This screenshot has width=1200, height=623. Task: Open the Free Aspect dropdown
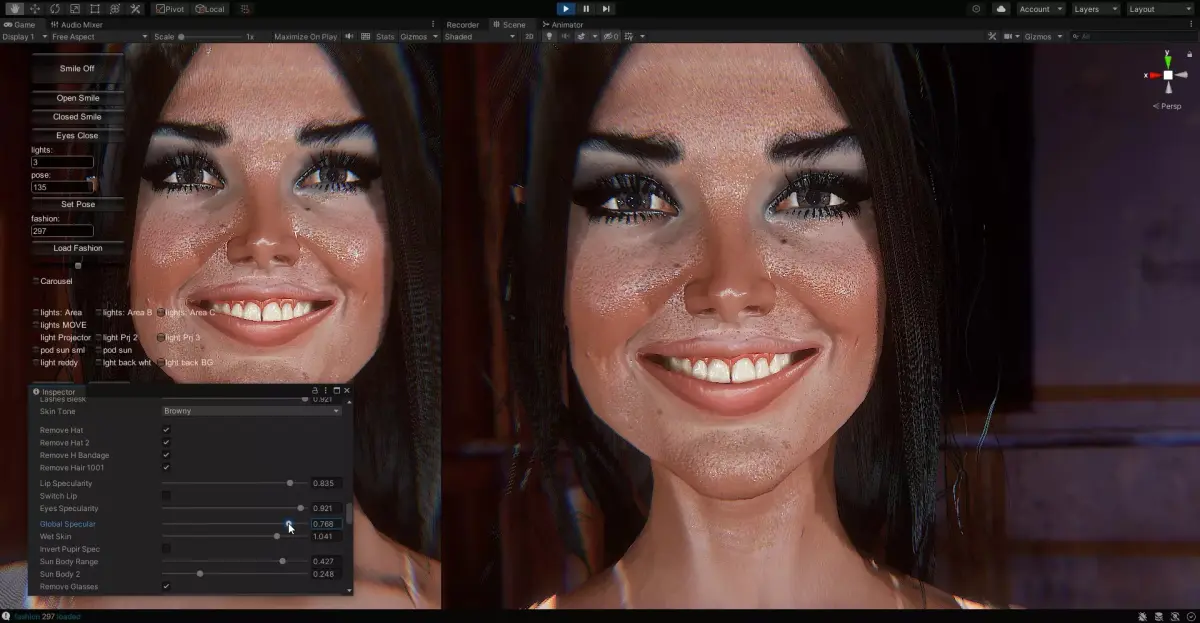click(100, 36)
